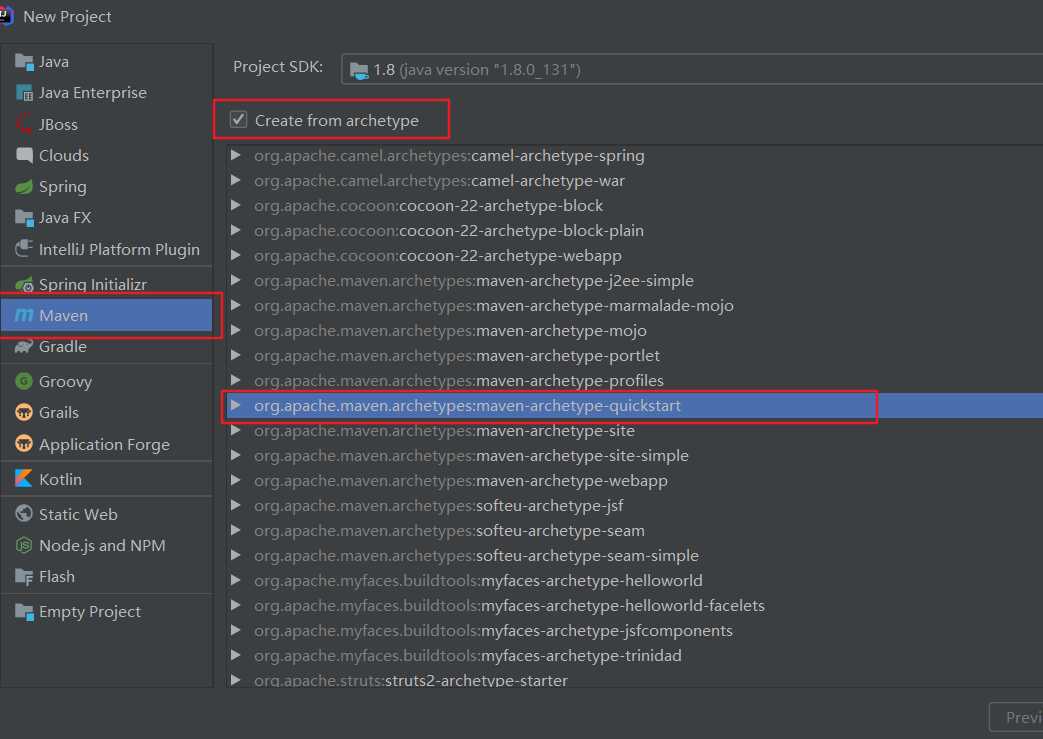This screenshot has width=1043, height=739.
Task: Expand maven-archetype-webapp arrow
Action: pyautogui.click(x=235, y=480)
